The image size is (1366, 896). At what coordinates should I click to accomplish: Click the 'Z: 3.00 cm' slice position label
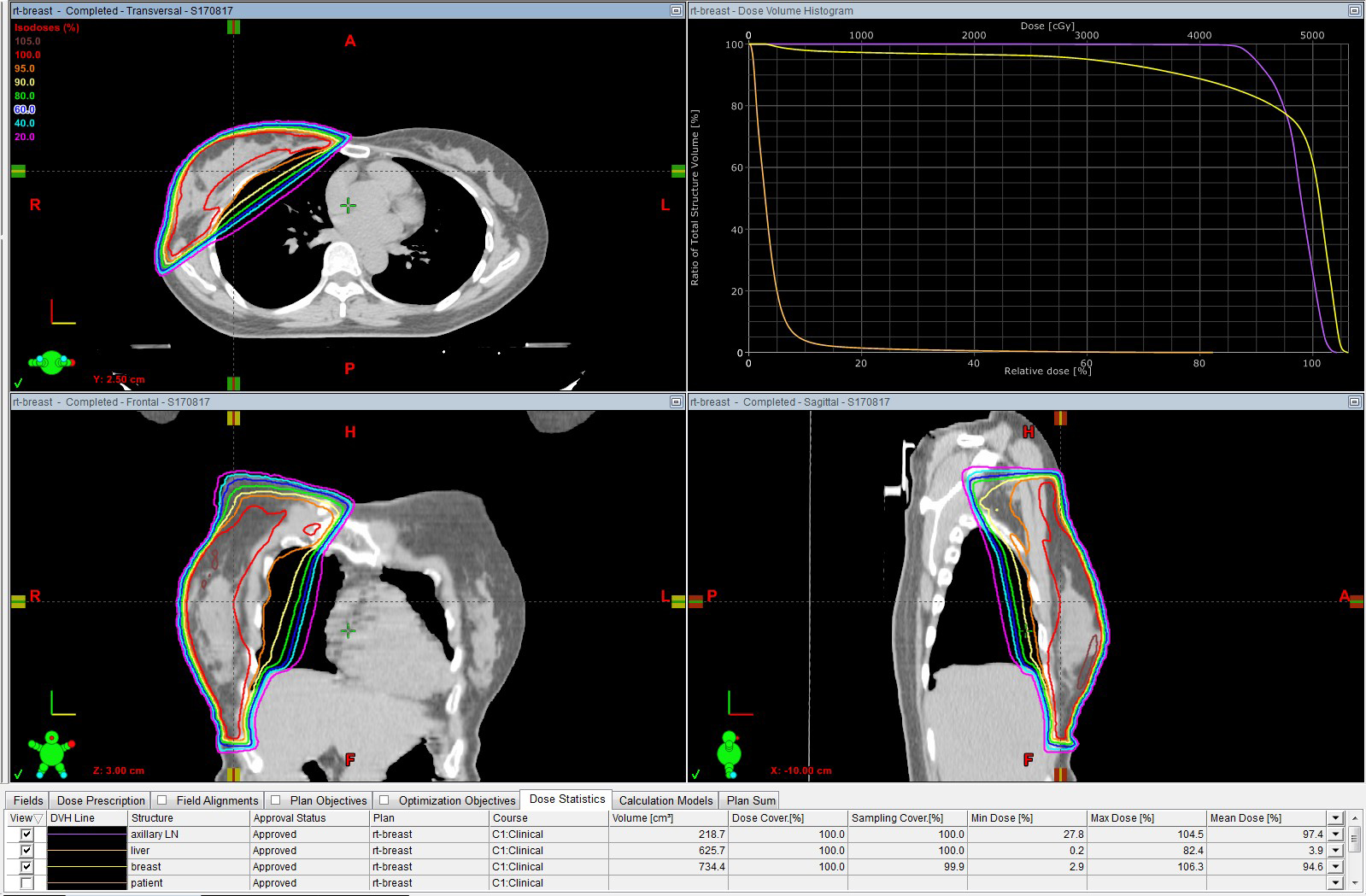pos(119,770)
